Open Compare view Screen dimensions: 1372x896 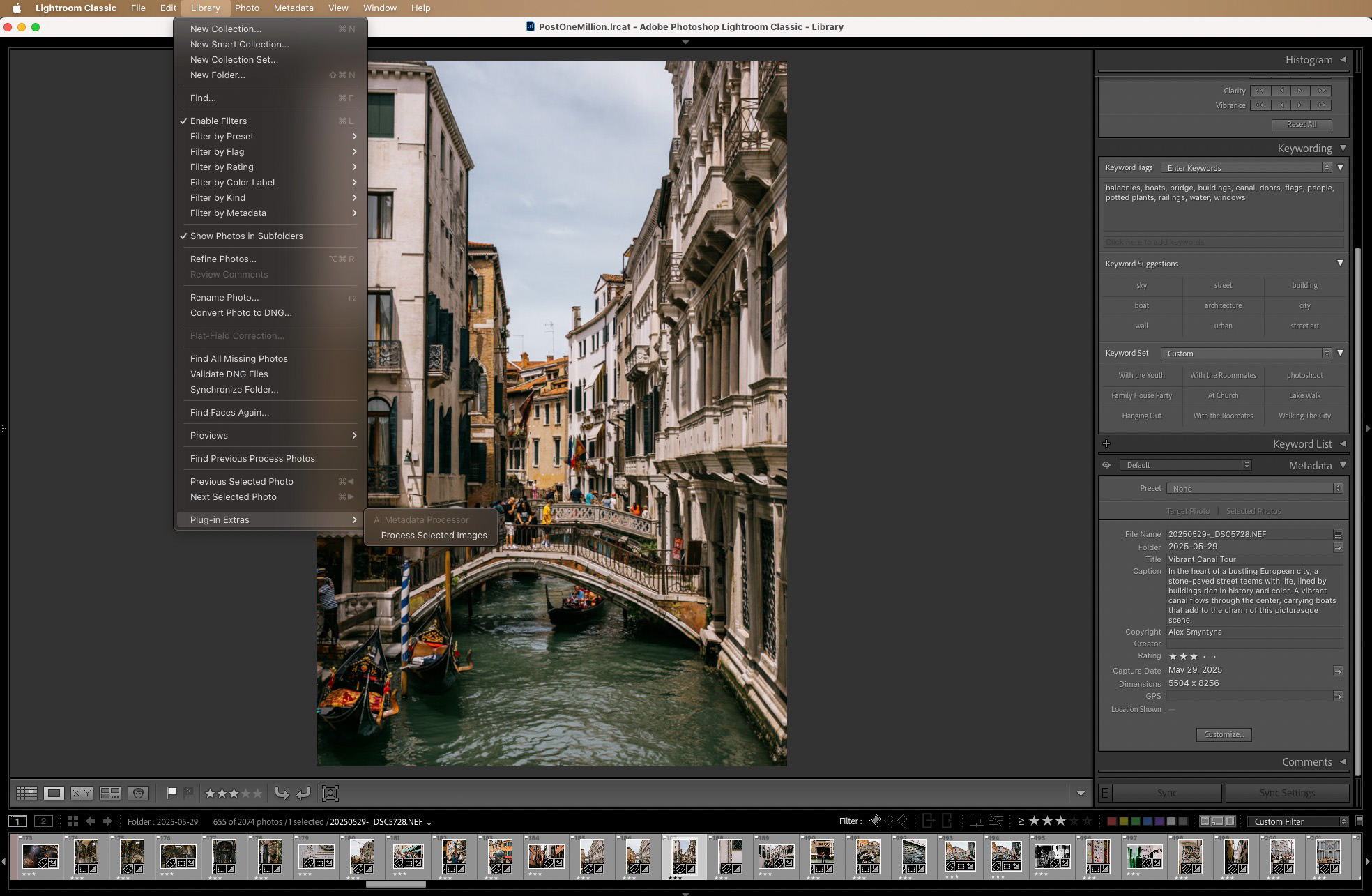point(82,793)
